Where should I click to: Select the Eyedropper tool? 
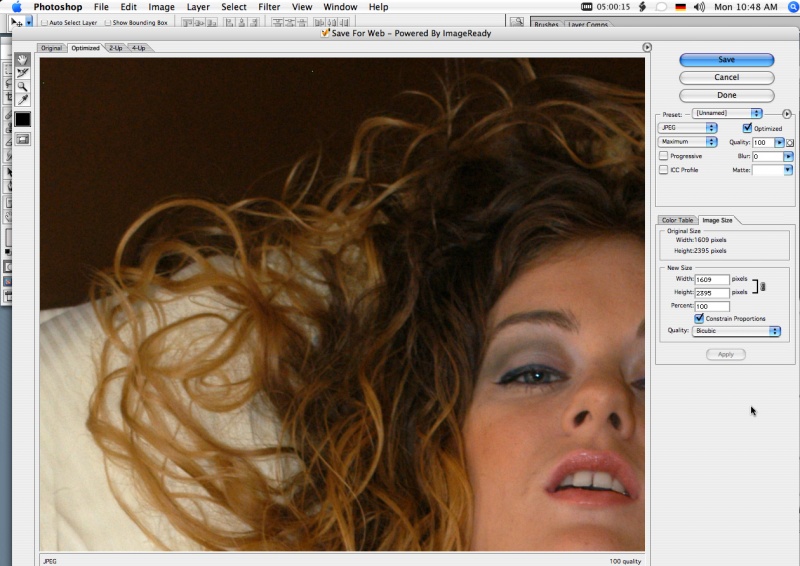click(x=22, y=100)
